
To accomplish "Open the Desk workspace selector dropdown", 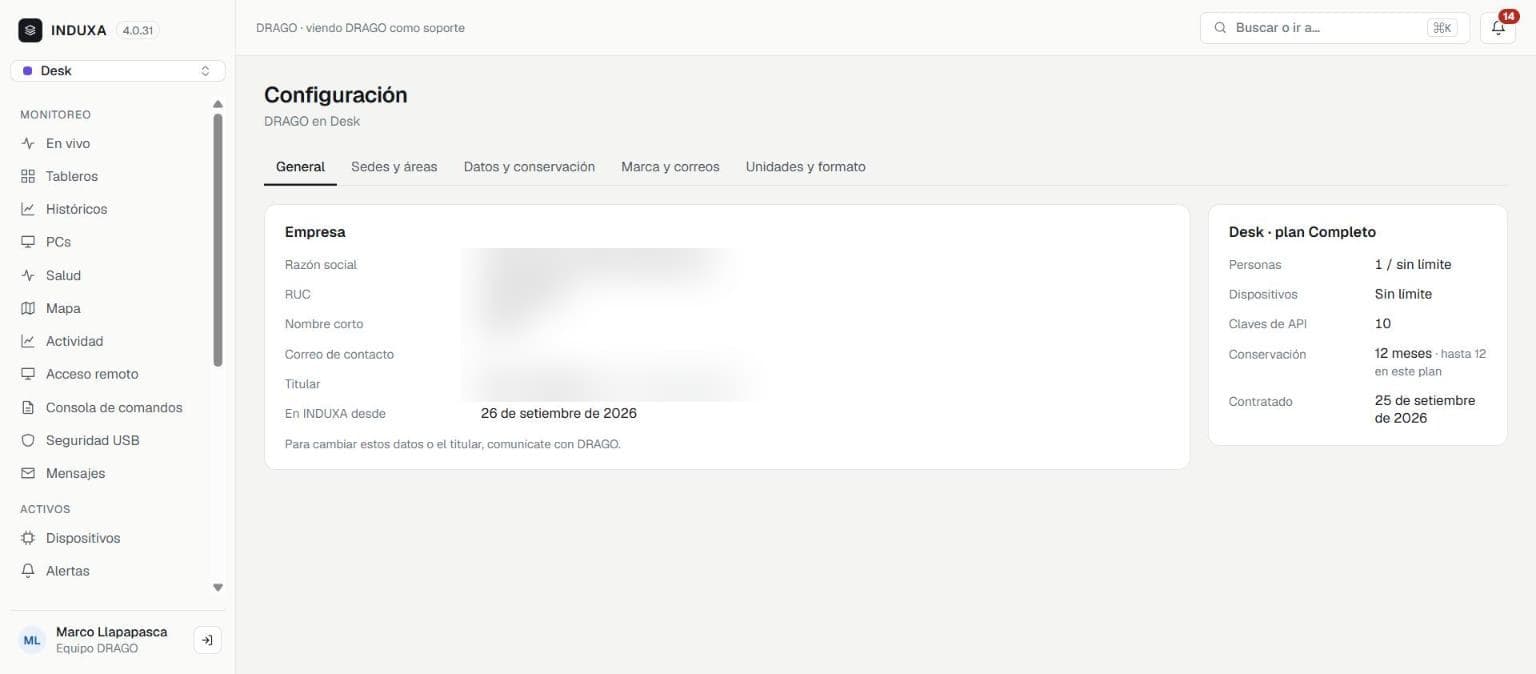I will point(118,71).
